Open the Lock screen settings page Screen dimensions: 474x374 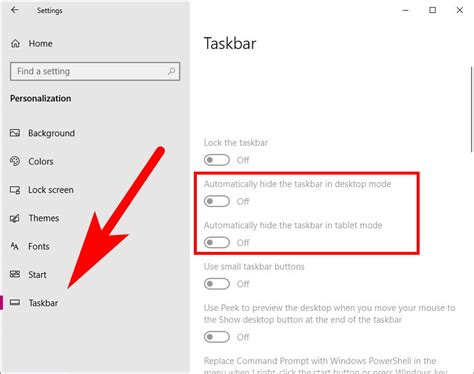51,190
